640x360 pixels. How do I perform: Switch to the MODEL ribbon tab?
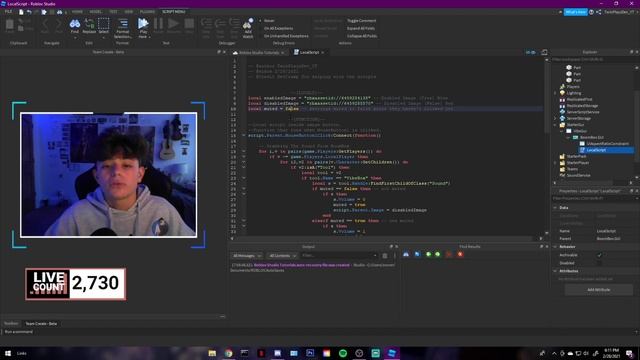96,12
